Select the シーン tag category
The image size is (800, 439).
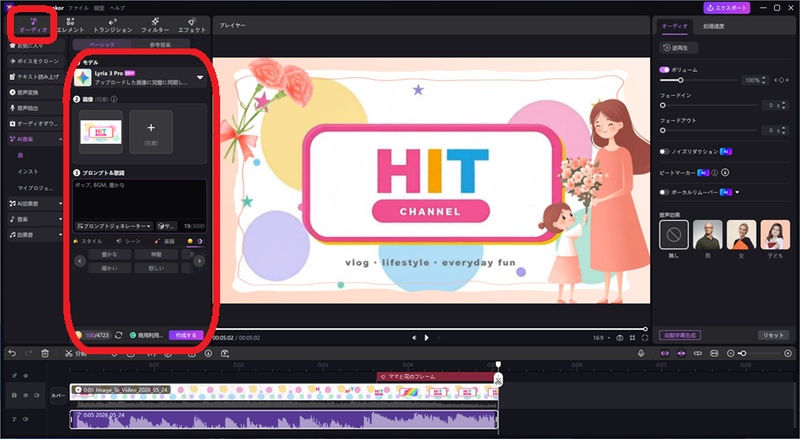pyautogui.click(x=129, y=241)
